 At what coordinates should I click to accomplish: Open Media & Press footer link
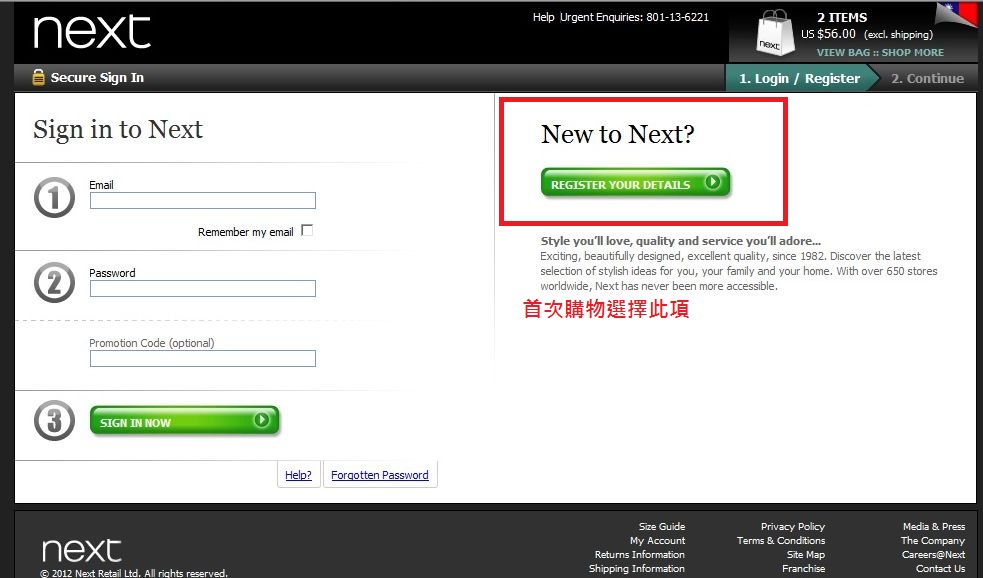pos(934,527)
